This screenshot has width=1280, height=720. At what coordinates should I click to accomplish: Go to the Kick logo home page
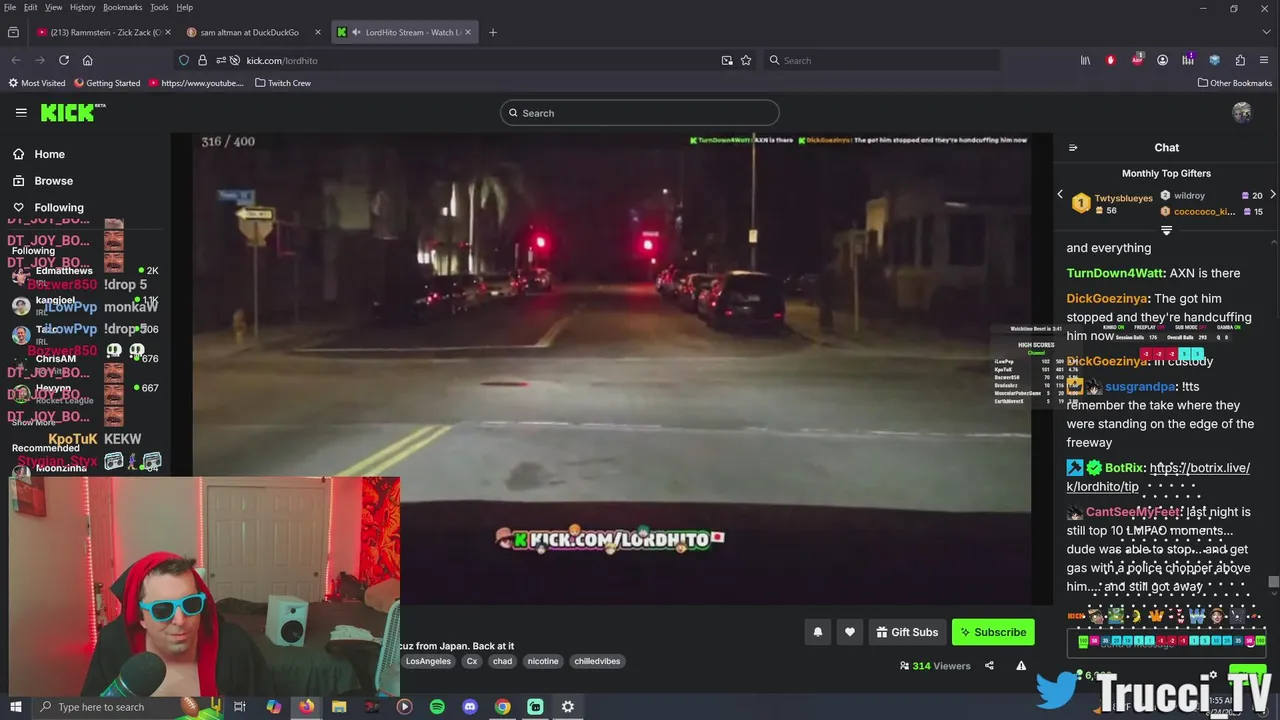point(72,112)
